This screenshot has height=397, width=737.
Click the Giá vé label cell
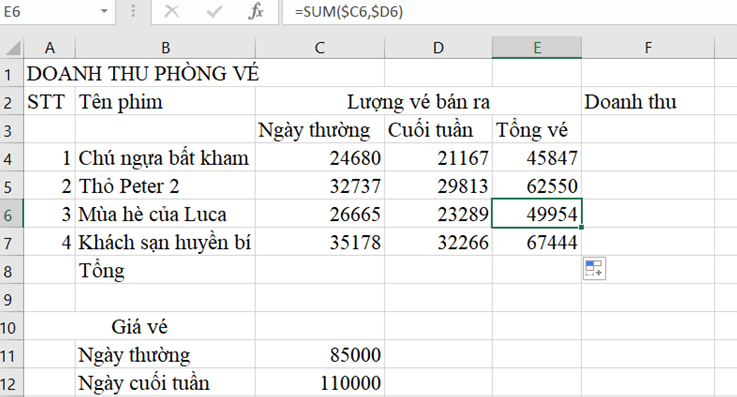pyautogui.click(x=140, y=327)
